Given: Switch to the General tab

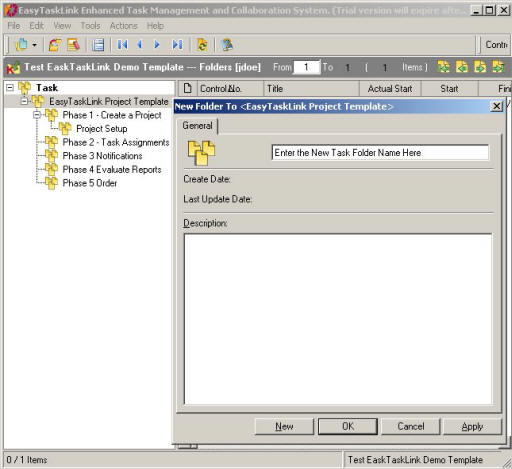Looking at the screenshot, I should [x=197, y=126].
